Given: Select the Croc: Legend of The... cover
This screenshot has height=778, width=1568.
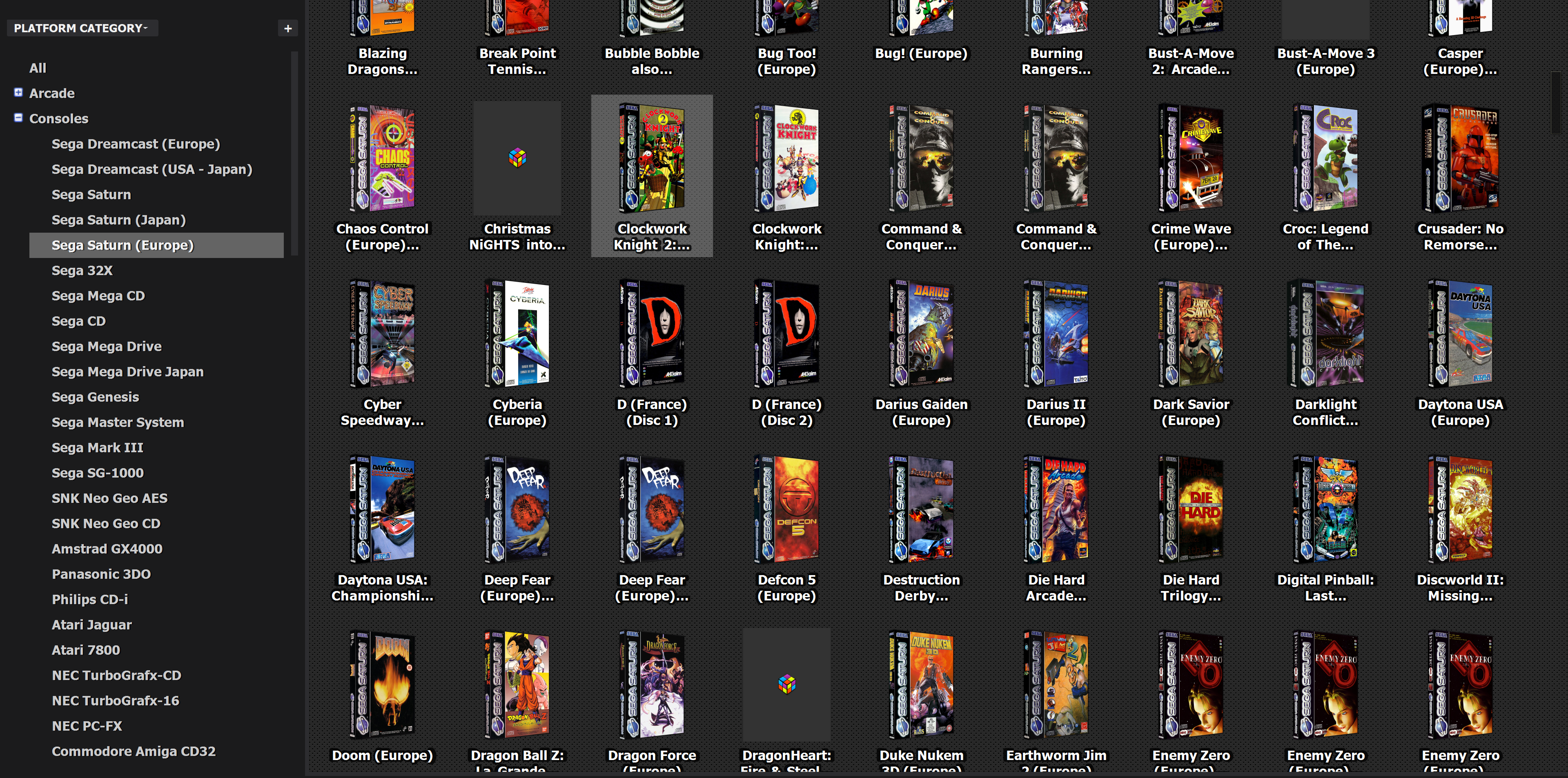Looking at the screenshot, I should [1326, 158].
